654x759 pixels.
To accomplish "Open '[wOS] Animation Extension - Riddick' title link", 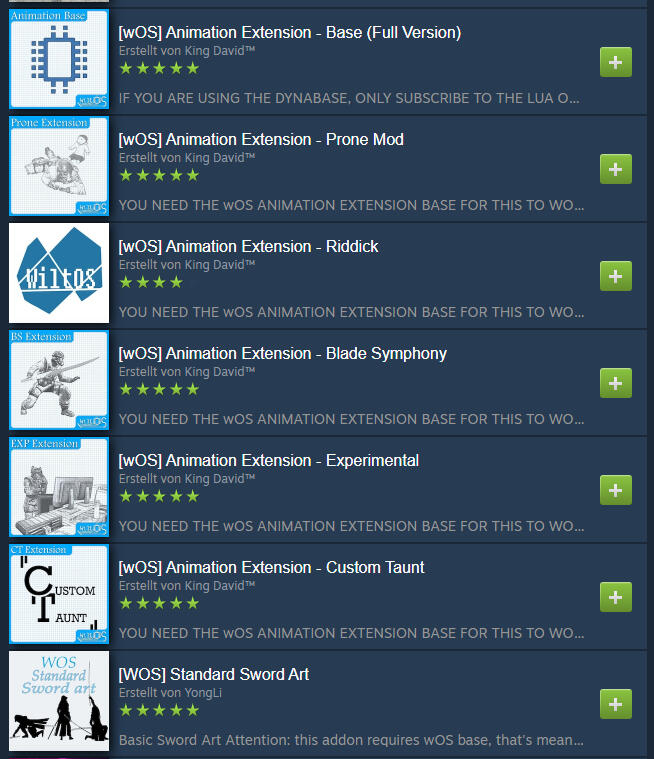I will (x=248, y=247).
